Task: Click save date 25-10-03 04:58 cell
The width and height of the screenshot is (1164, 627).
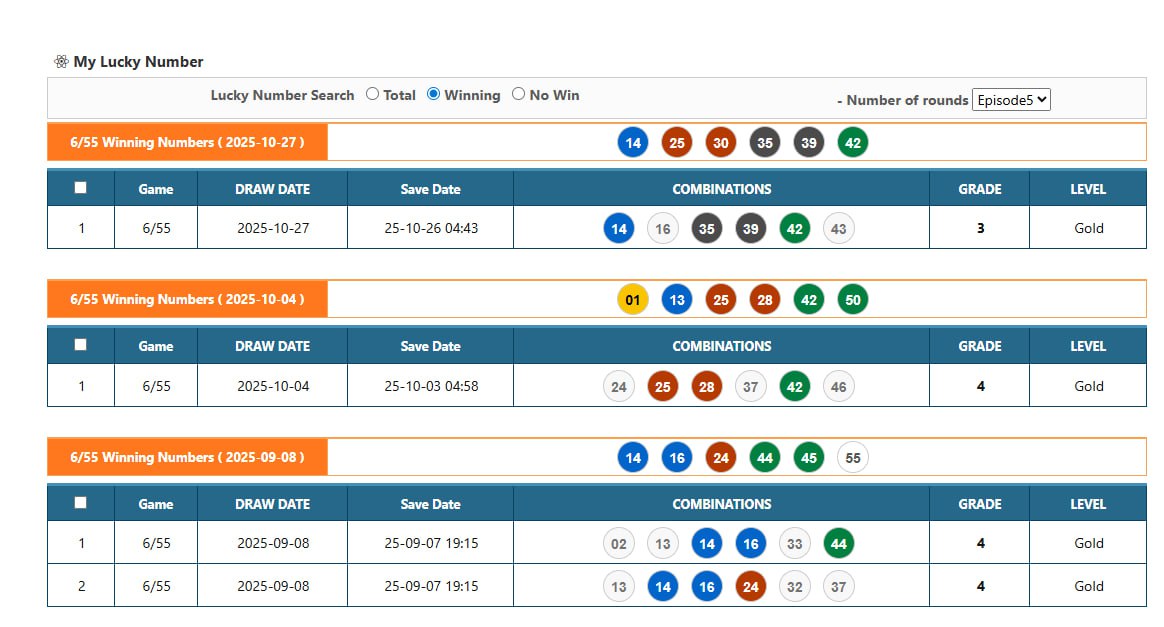Action: point(430,387)
